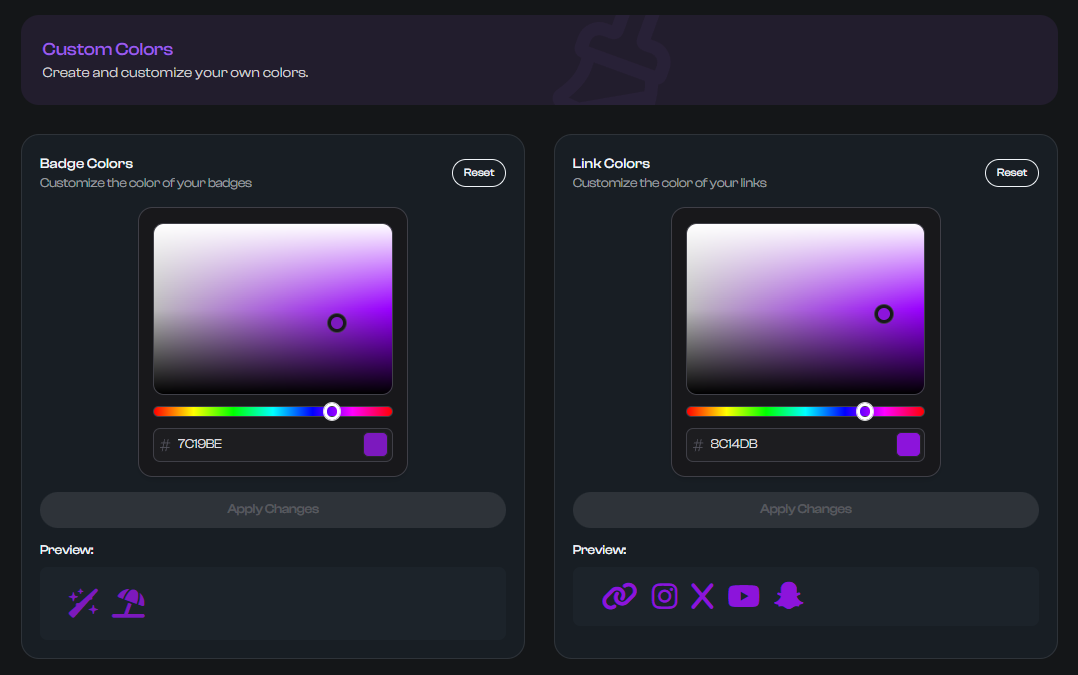Click the Snapchat ghost preview icon
1078x675 pixels.
click(x=789, y=596)
